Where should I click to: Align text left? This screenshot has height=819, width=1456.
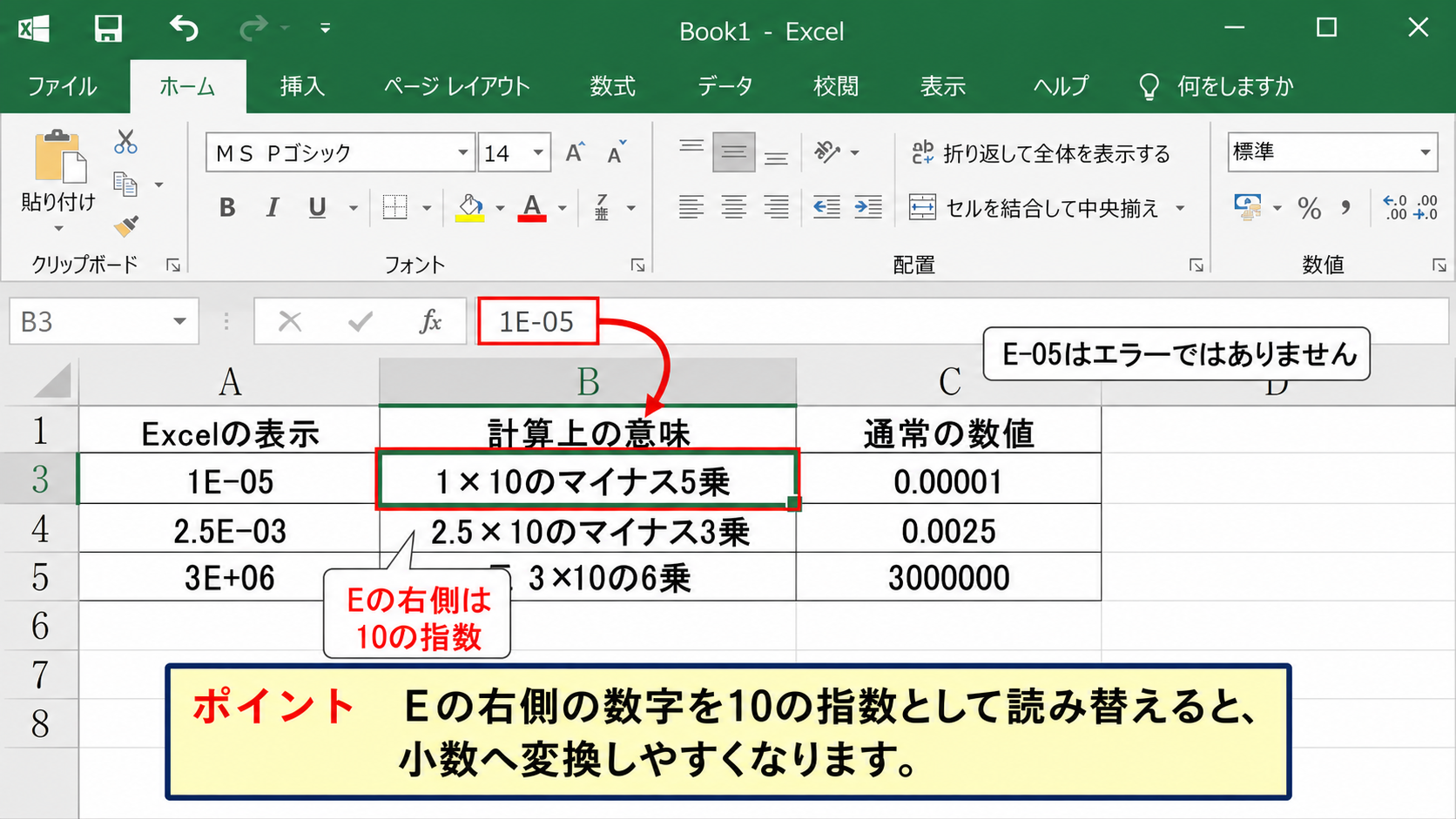(691, 207)
